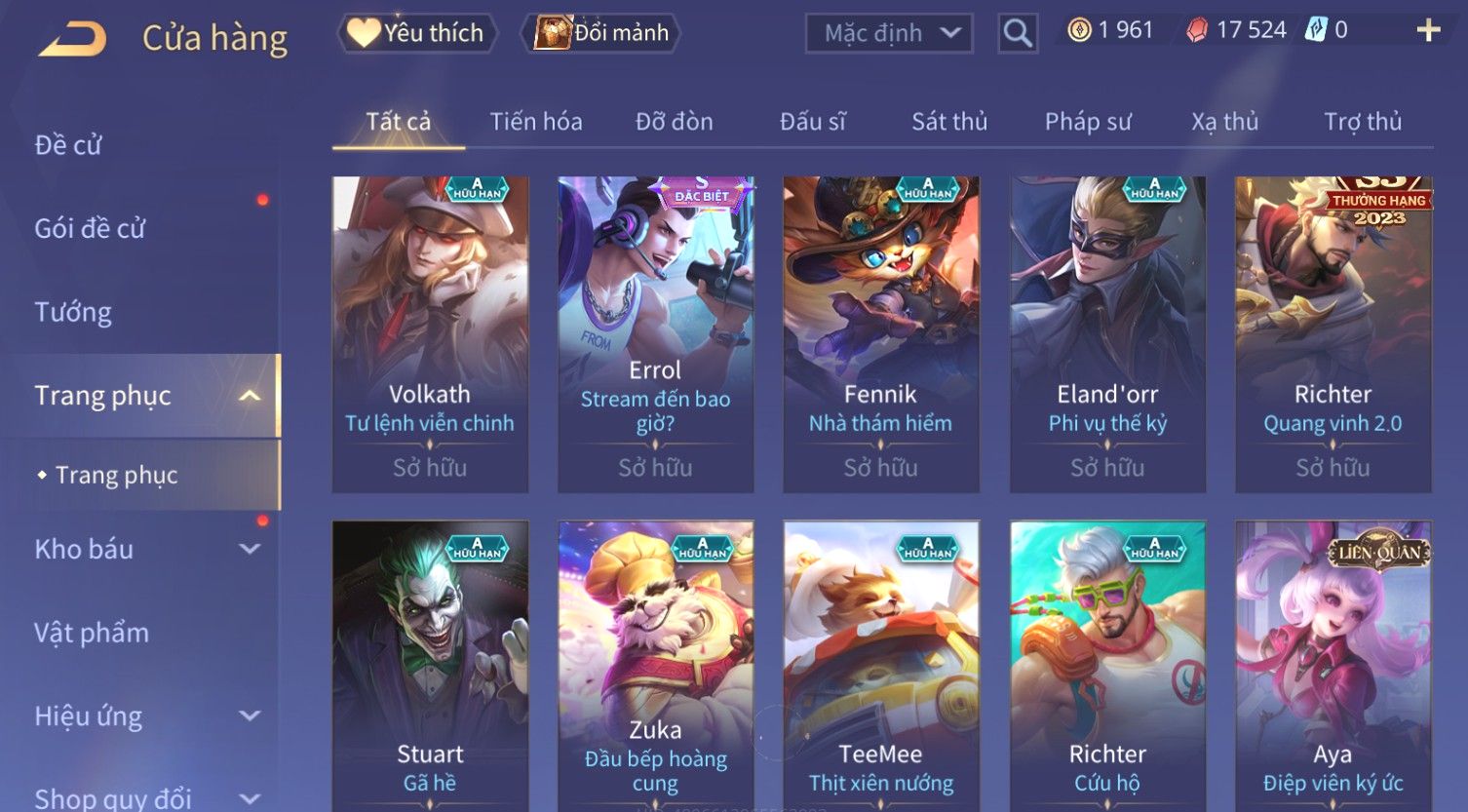1468x812 pixels.
Task: Click the red ruby currency icon
Action: [x=1197, y=31]
